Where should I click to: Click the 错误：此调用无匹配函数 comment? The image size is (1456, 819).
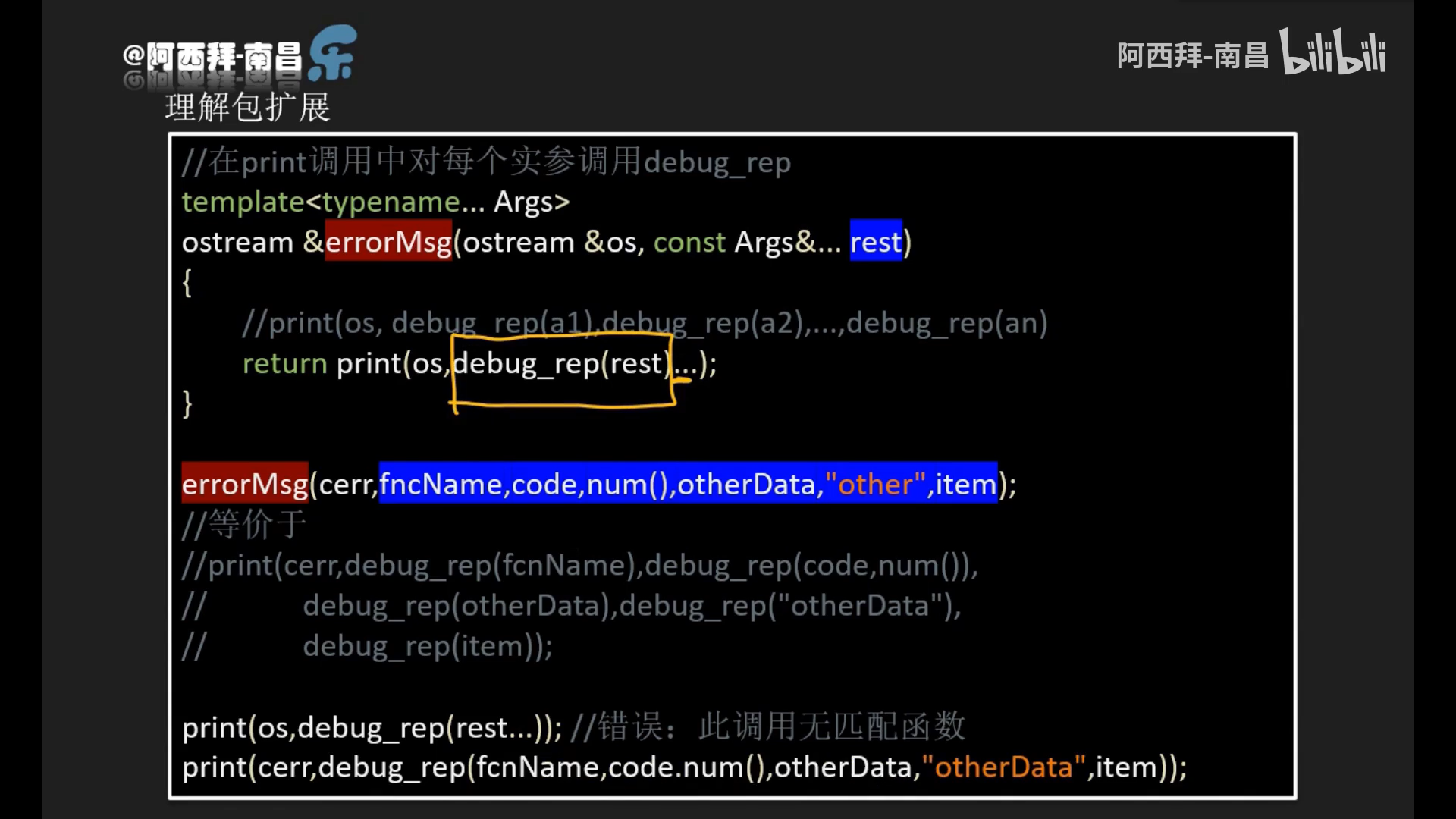coord(767,726)
